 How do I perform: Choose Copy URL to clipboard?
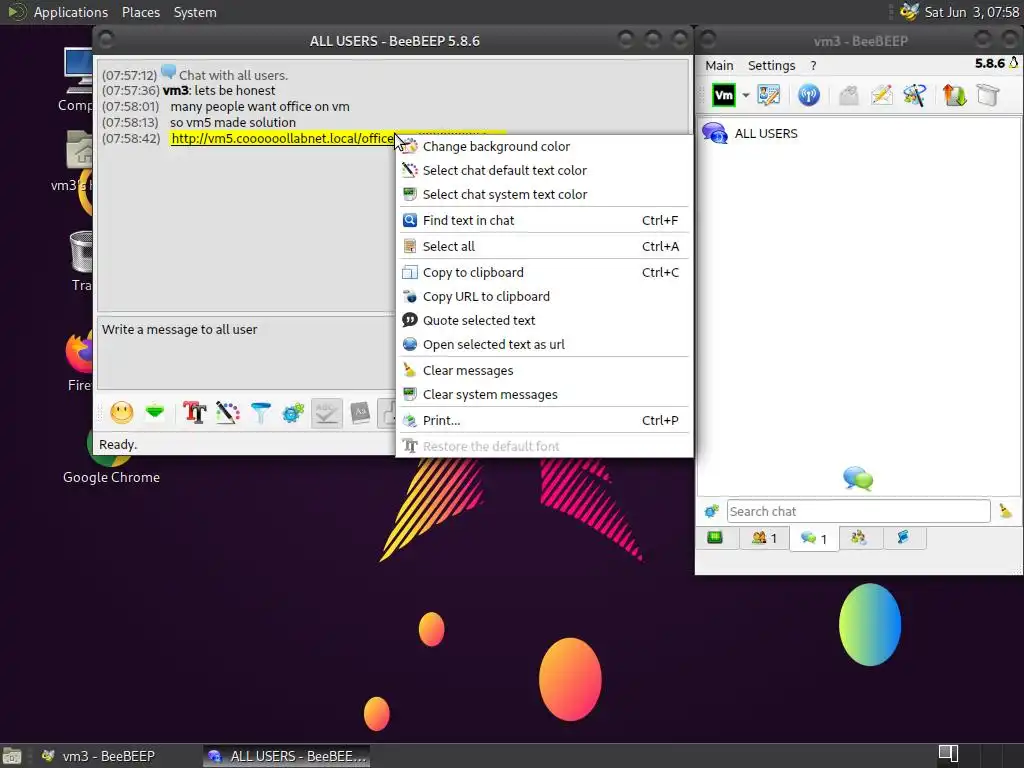click(x=543, y=296)
